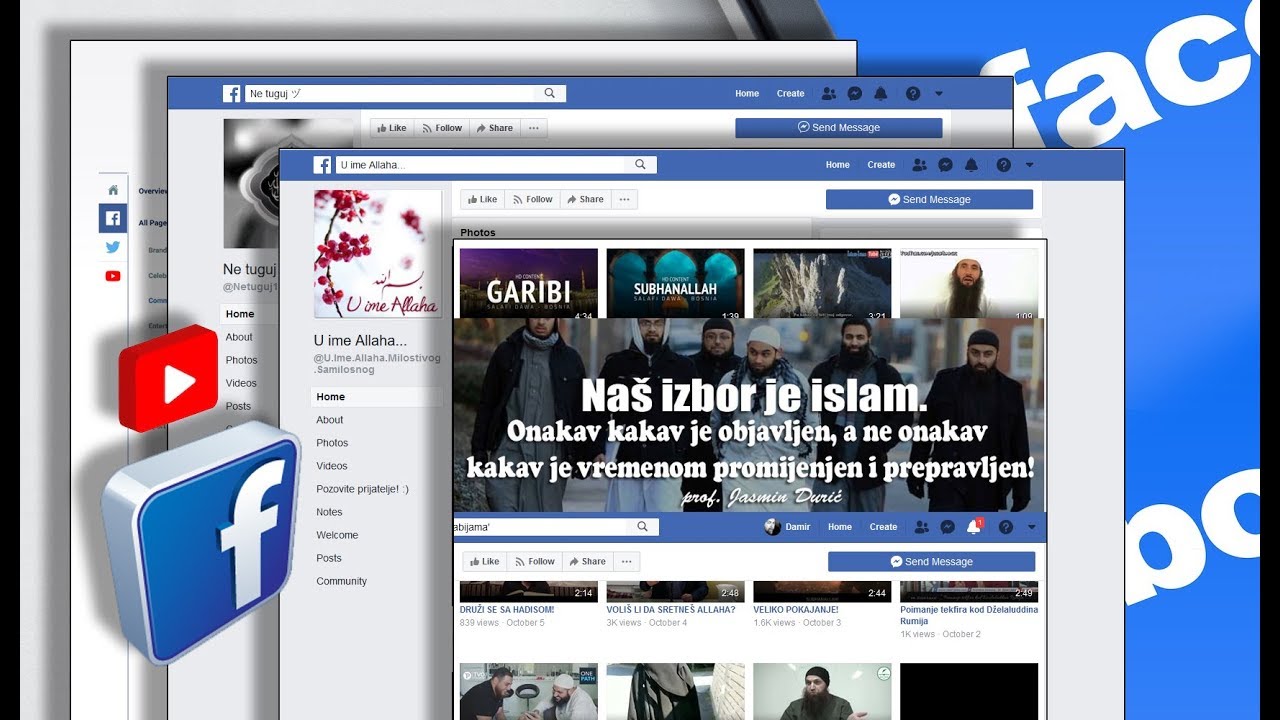Click the home icon in far-left sidebar

tap(113, 190)
